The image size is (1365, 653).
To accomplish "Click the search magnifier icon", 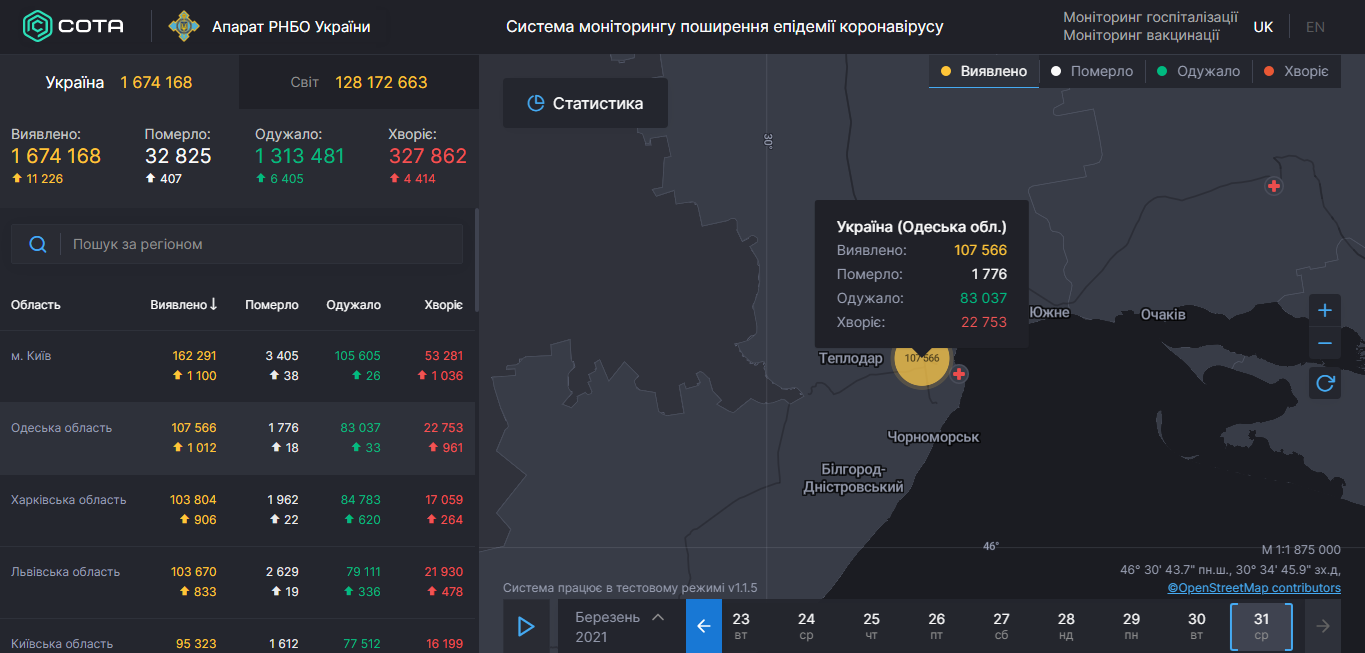I will (38, 243).
